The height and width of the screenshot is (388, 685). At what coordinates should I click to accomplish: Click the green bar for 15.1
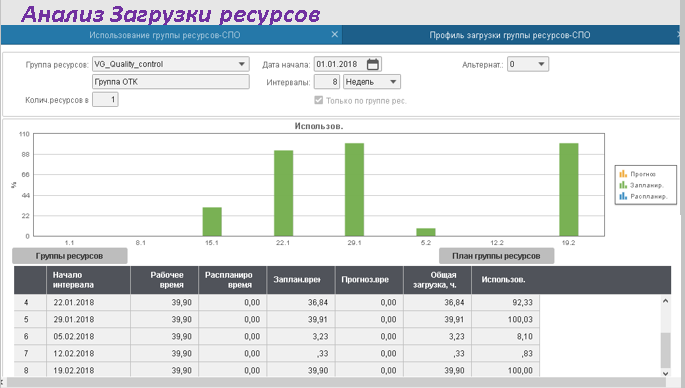(212, 222)
